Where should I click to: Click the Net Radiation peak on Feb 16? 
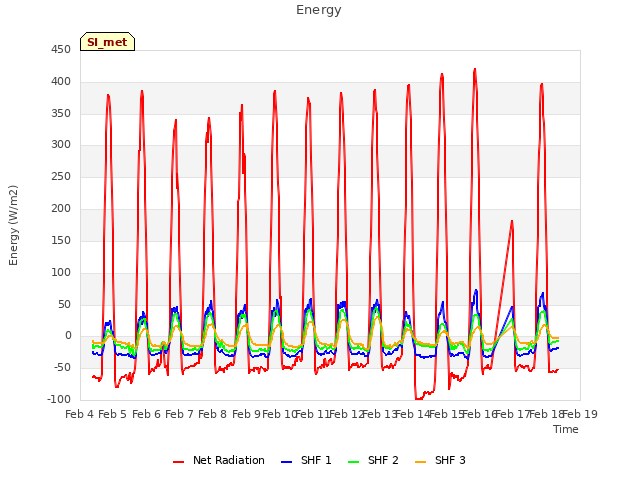[475, 69]
